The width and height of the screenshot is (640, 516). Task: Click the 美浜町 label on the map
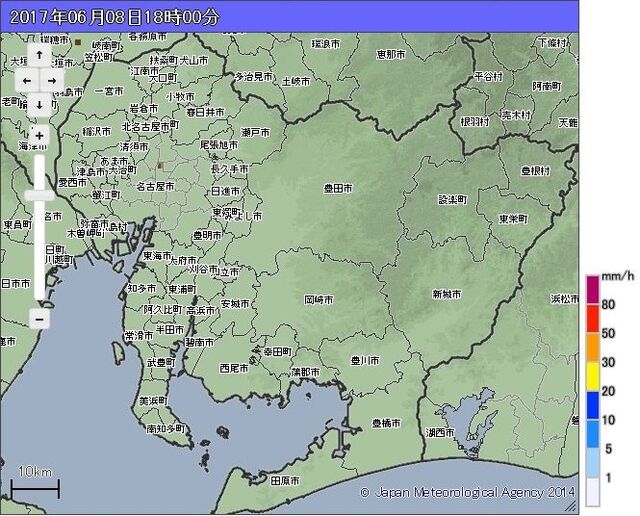pyautogui.click(x=153, y=401)
